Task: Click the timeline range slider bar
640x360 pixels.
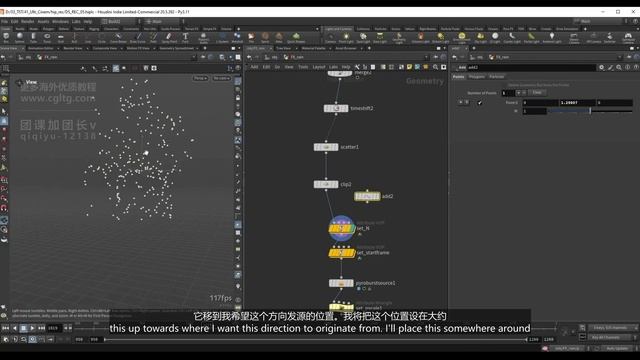Action: point(315,340)
